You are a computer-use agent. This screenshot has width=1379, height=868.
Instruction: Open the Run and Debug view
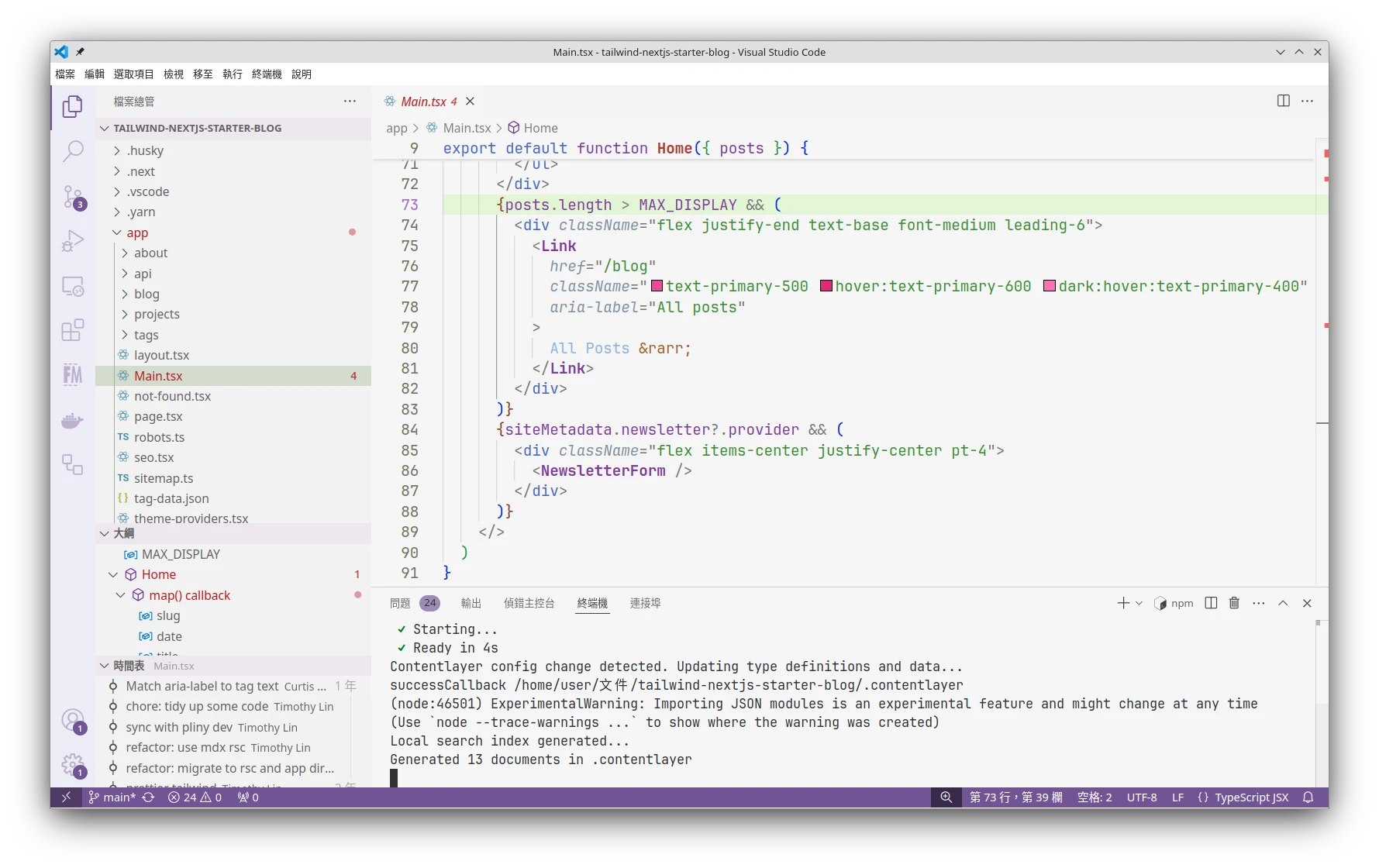pyautogui.click(x=73, y=242)
